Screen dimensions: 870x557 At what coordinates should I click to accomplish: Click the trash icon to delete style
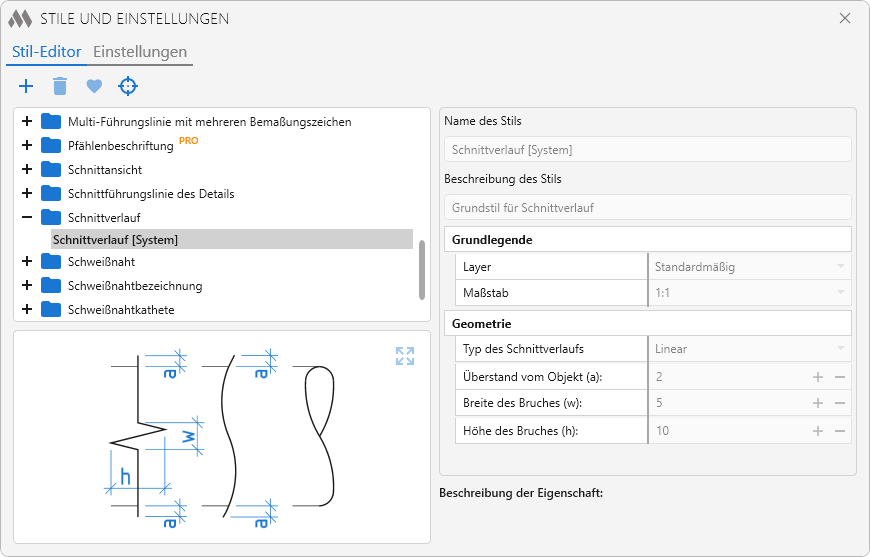pos(60,86)
